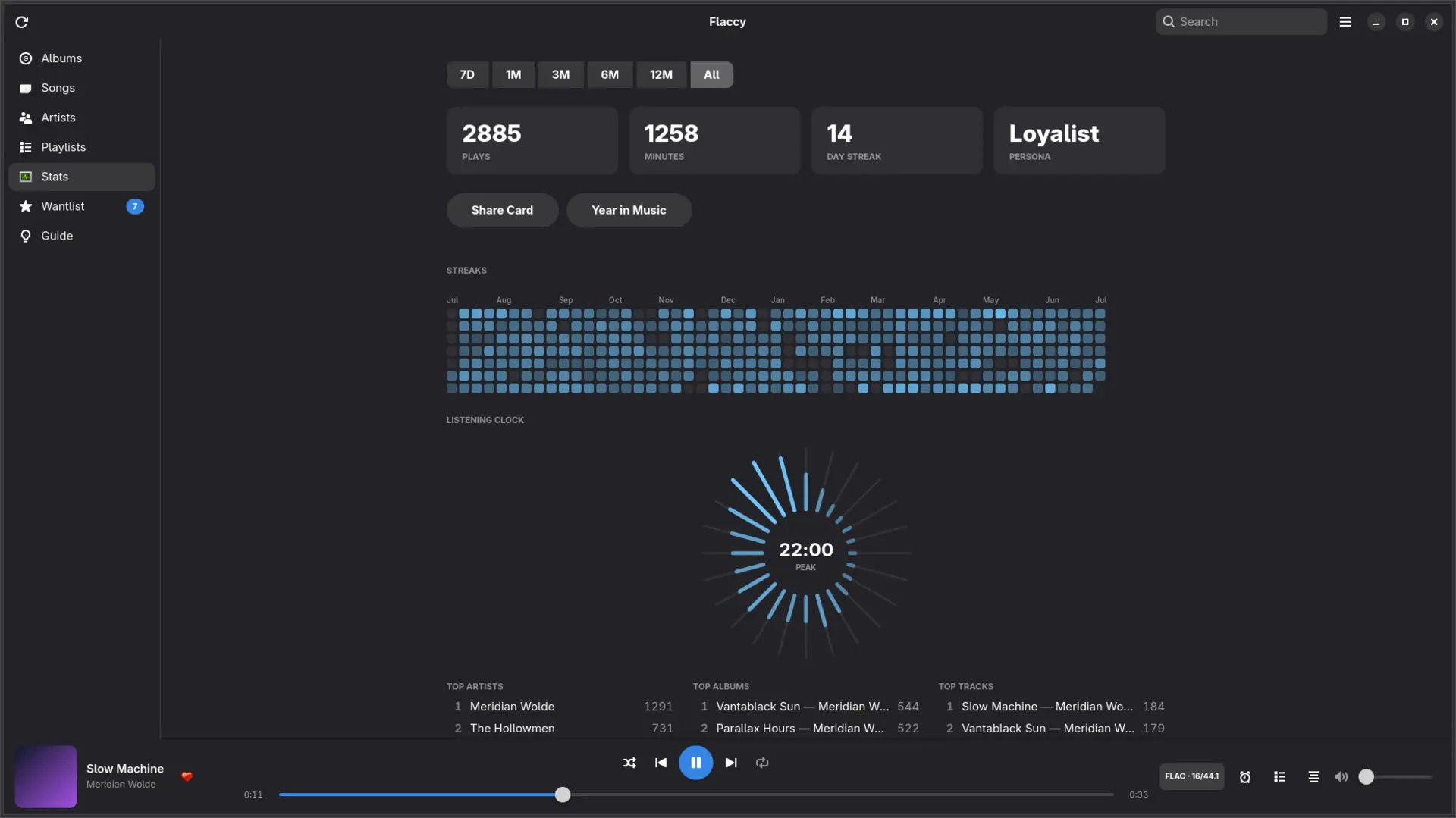
Task: Click the Playlists list icon
Action: click(x=26, y=147)
